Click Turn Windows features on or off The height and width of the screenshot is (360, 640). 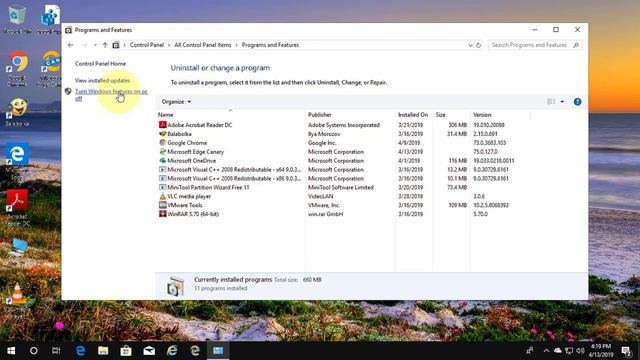pyautogui.click(x=111, y=95)
